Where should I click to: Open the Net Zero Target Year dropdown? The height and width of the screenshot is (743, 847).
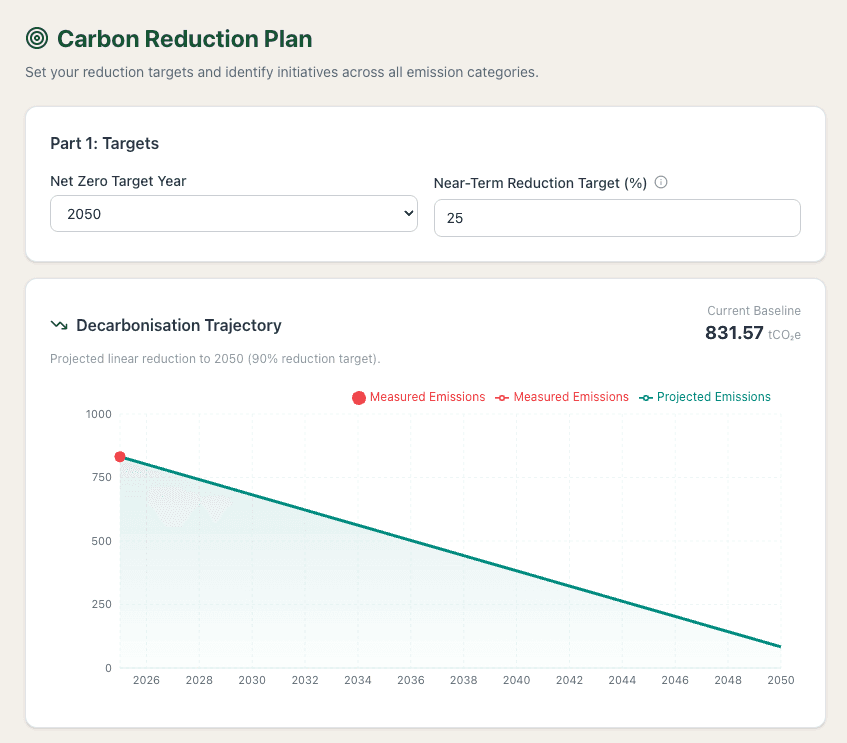(234, 213)
